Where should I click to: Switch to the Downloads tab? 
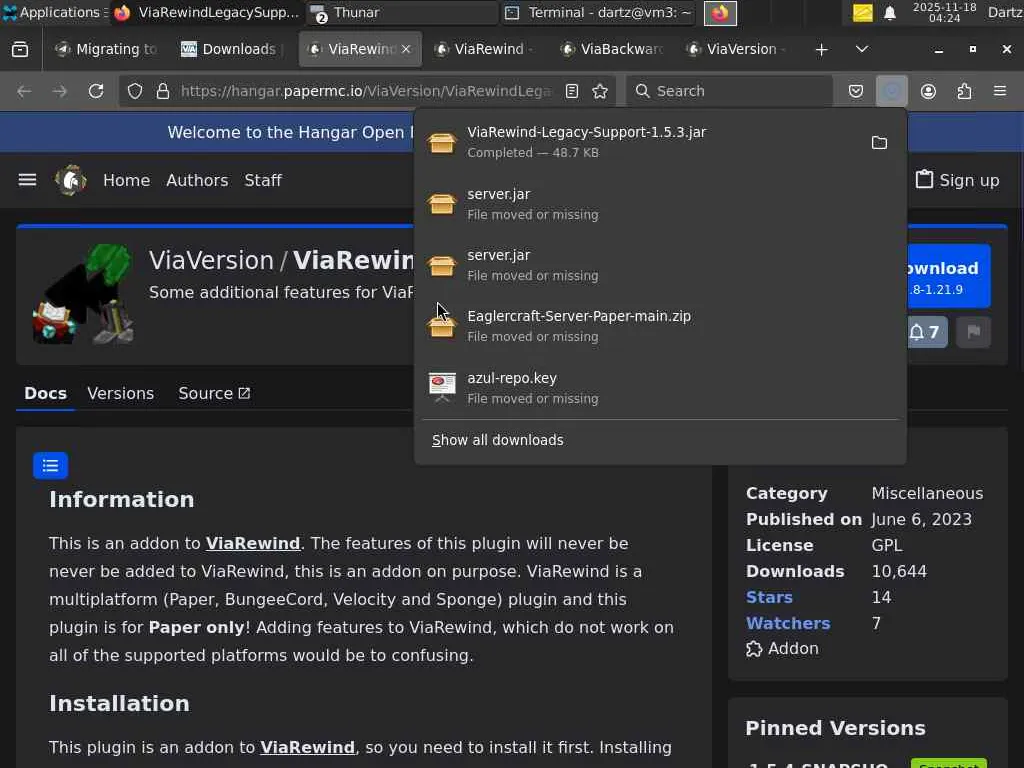click(x=231, y=49)
